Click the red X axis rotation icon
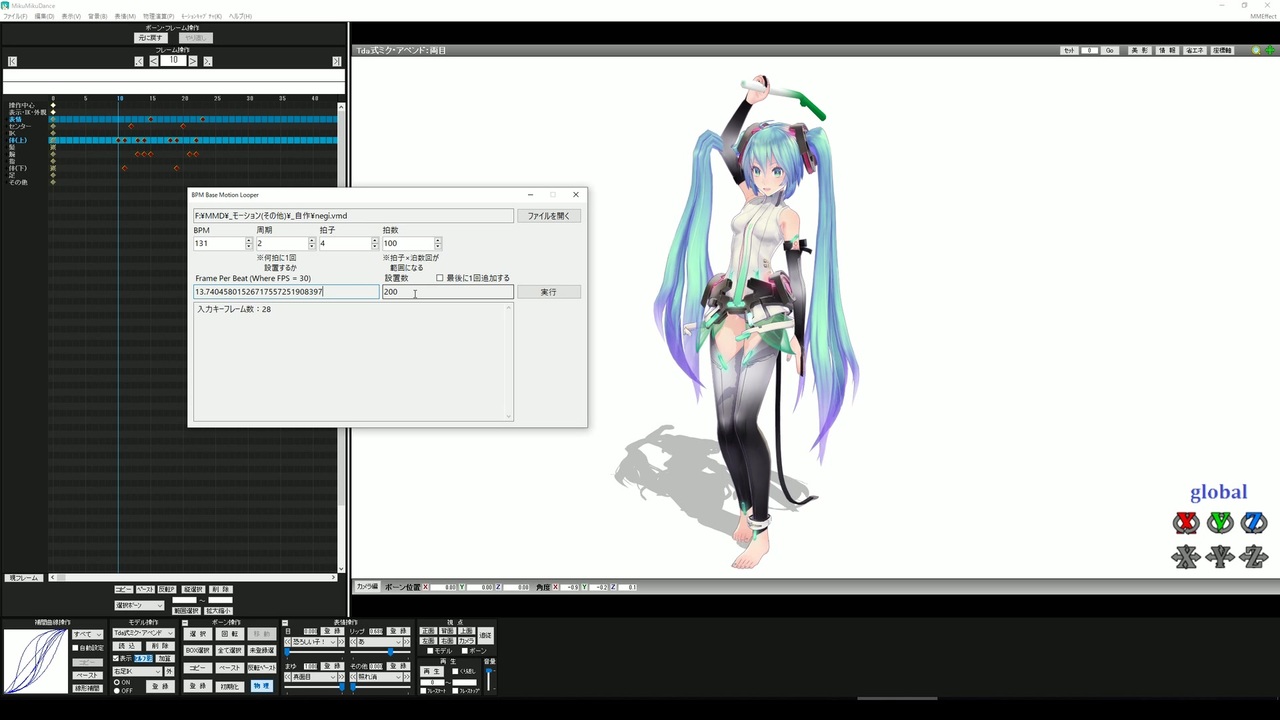1280x720 pixels. (1186, 522)
